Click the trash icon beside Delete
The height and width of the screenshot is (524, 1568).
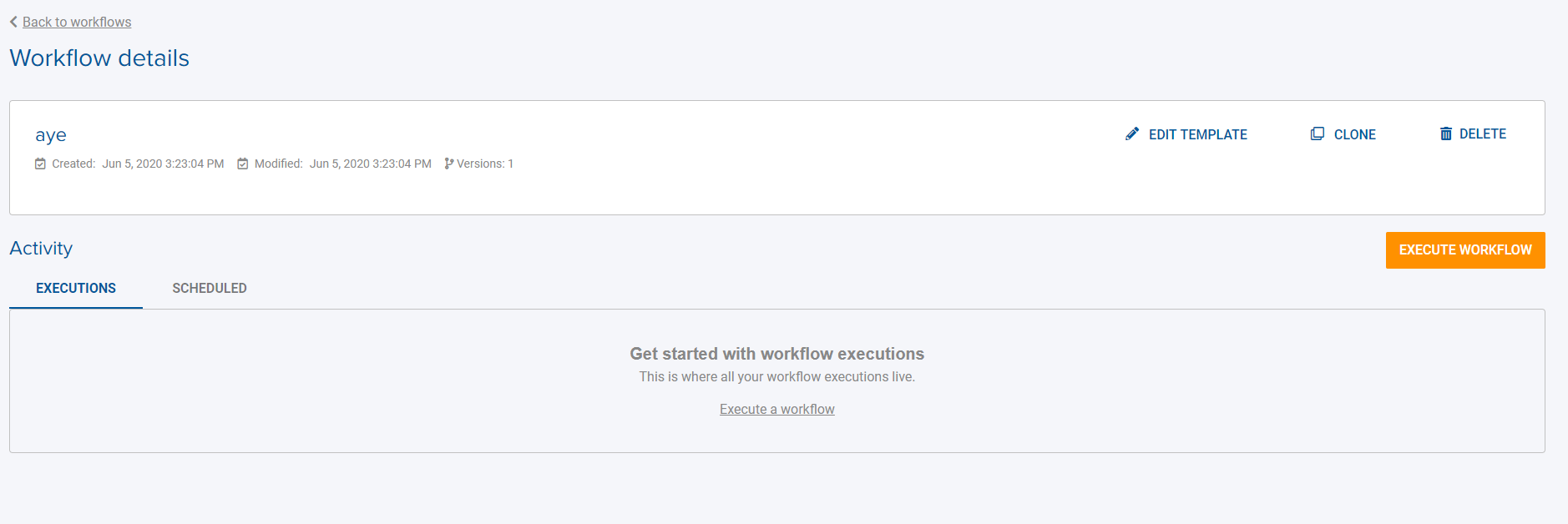click(1445, 134)
